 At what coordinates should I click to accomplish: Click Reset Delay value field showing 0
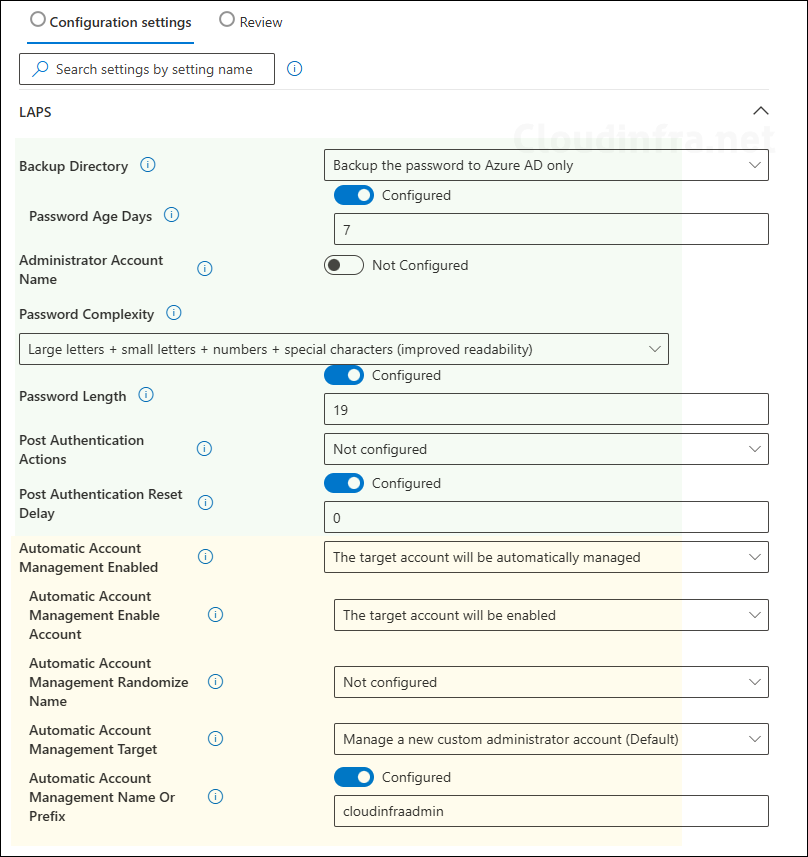click(x=546, y=517)
